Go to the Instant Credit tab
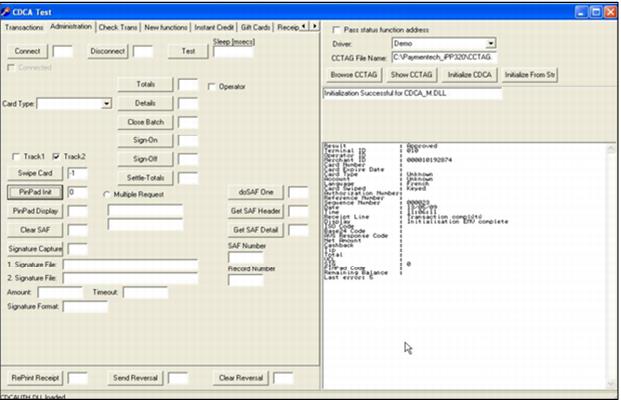The height and width of the screenshot is (400, 621). click(x=214, y=27)
